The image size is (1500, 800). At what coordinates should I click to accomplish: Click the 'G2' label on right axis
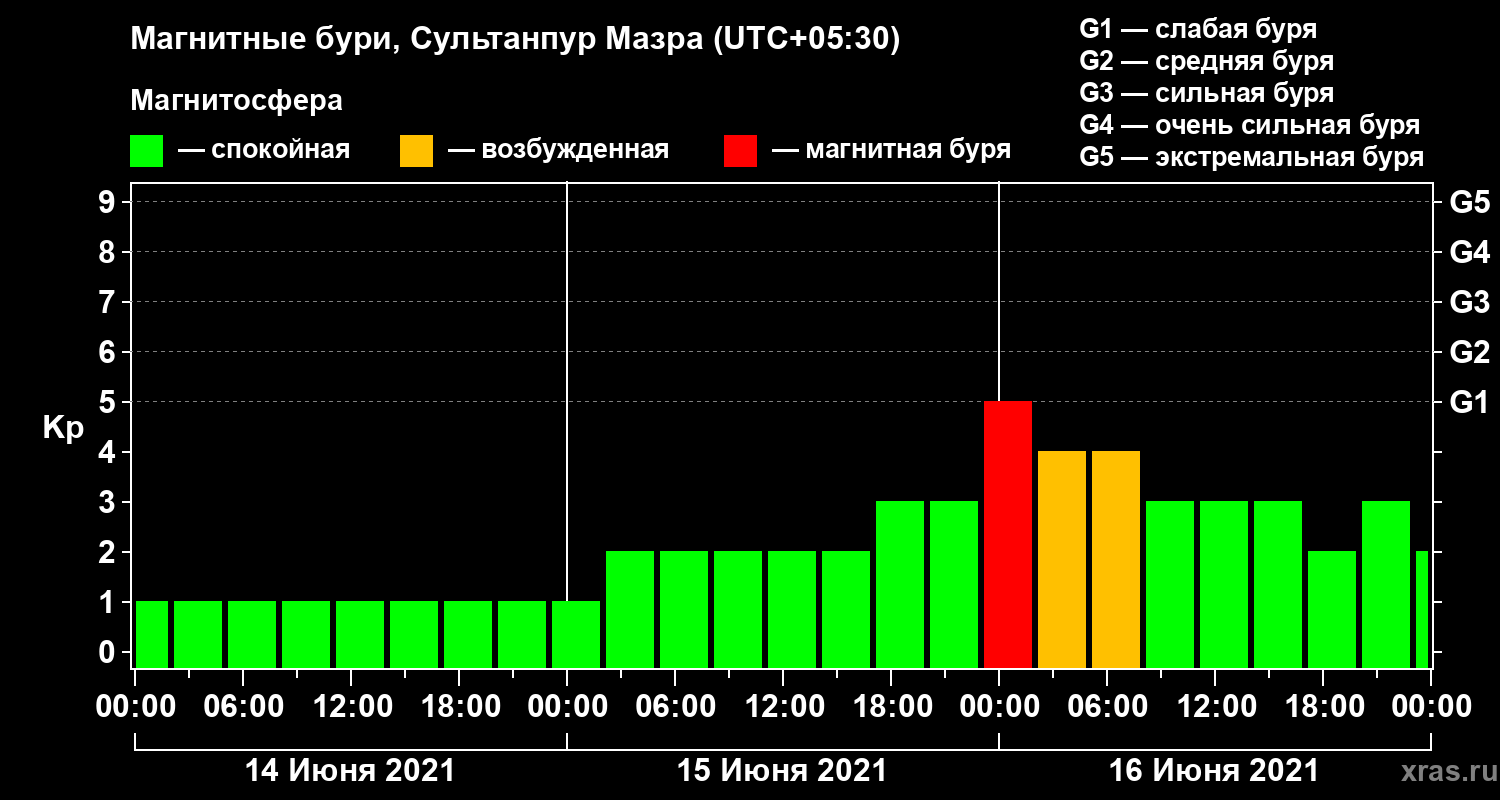point(1470,352)
